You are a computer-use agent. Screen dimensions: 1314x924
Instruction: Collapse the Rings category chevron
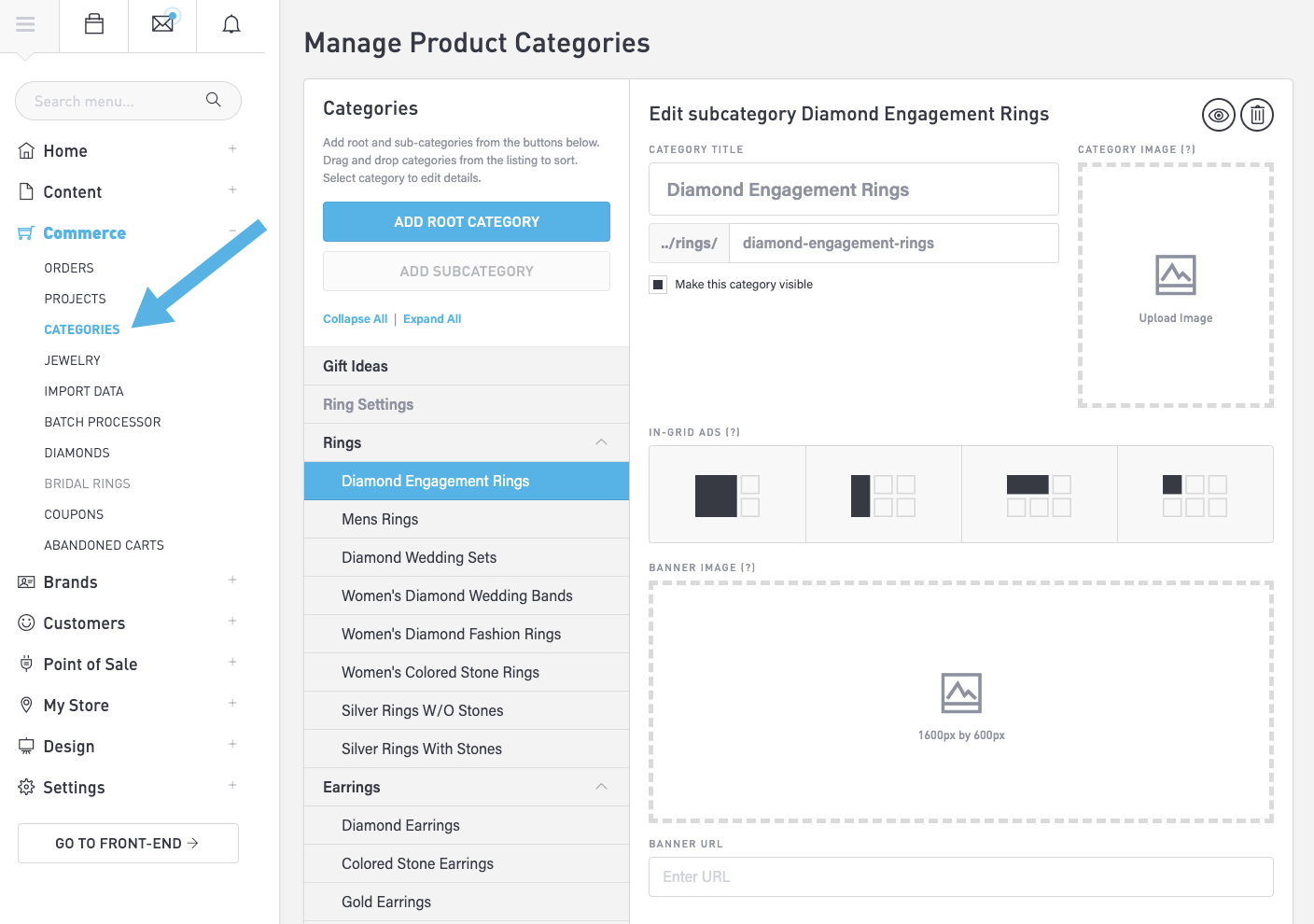(x=601, y=442)
